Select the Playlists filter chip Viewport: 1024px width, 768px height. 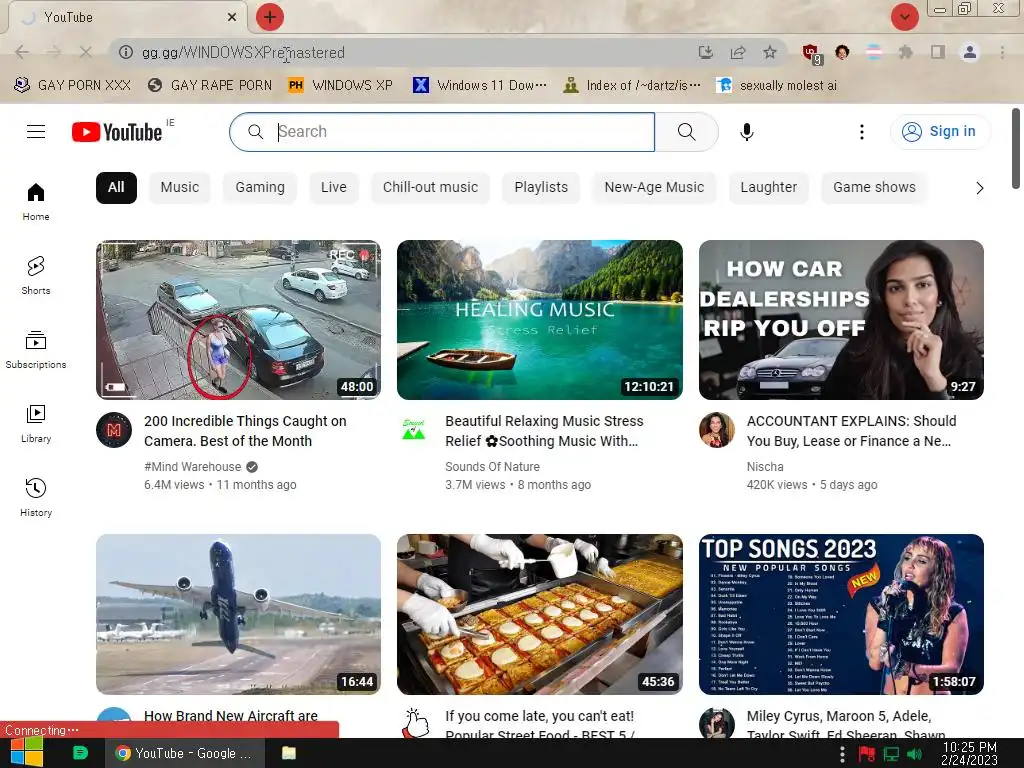[x=541, y=187]
